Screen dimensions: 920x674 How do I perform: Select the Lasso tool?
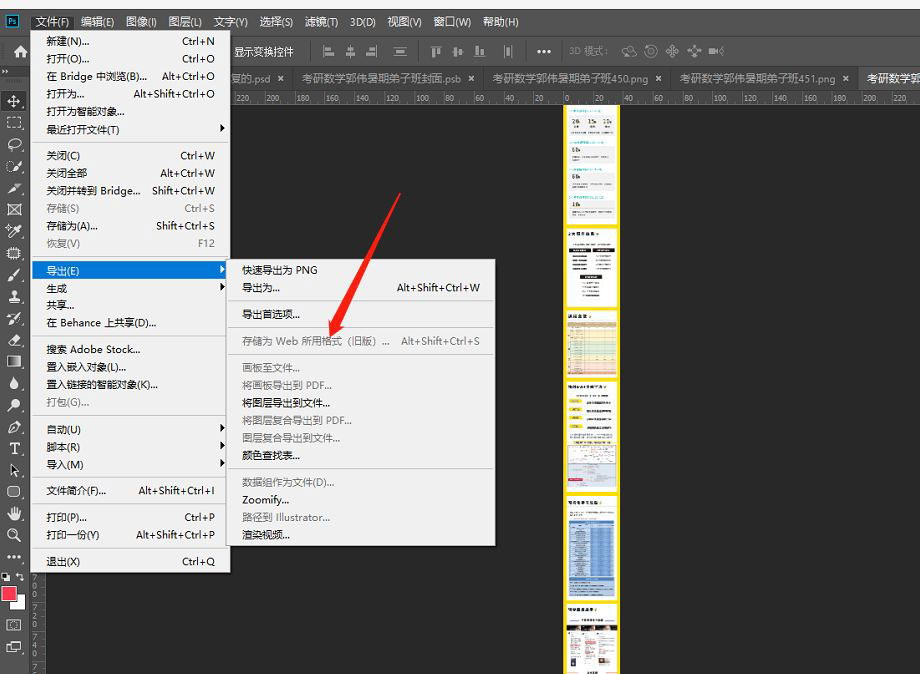[14, 144]
